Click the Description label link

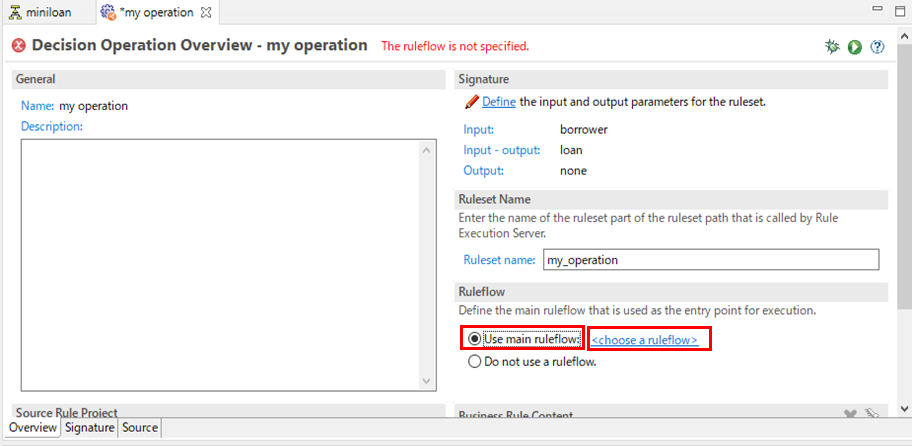52,126
